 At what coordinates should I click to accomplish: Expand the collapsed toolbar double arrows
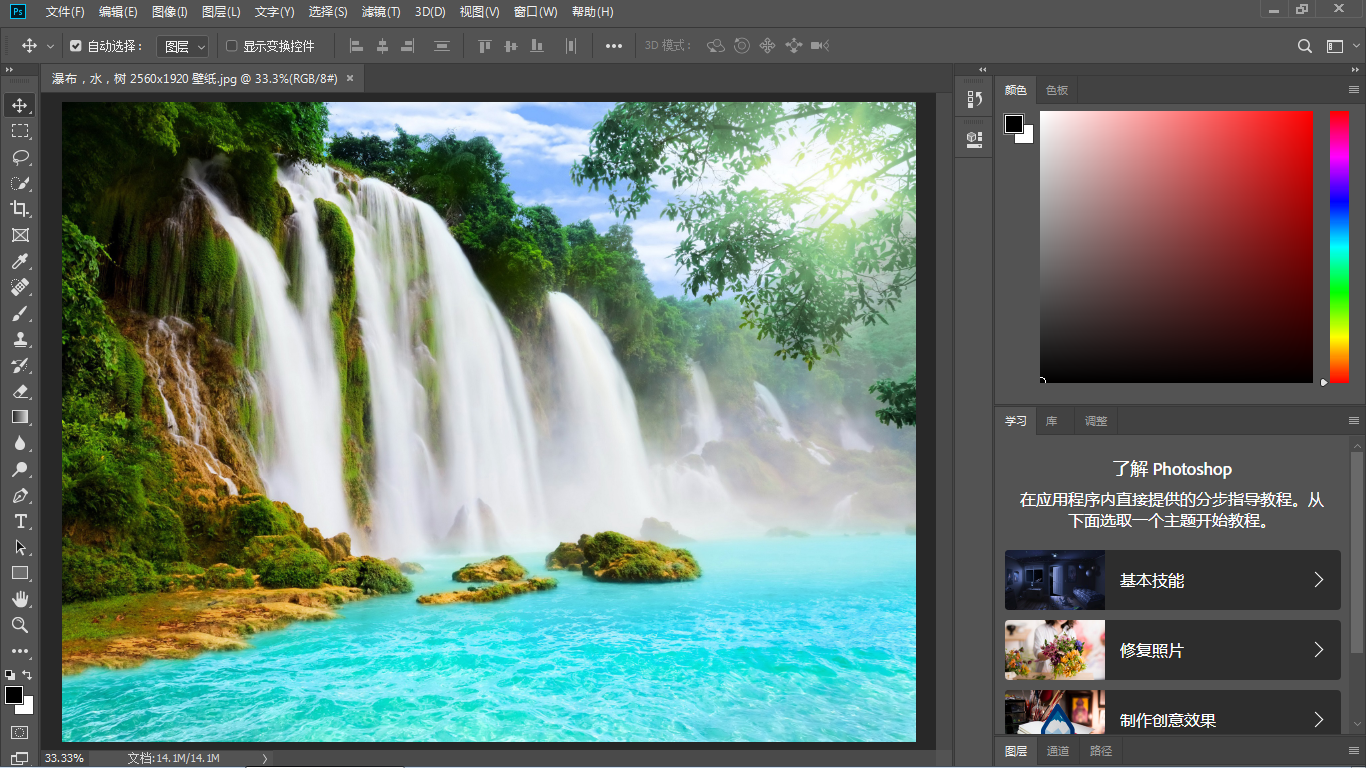click(x=9, y=70)
